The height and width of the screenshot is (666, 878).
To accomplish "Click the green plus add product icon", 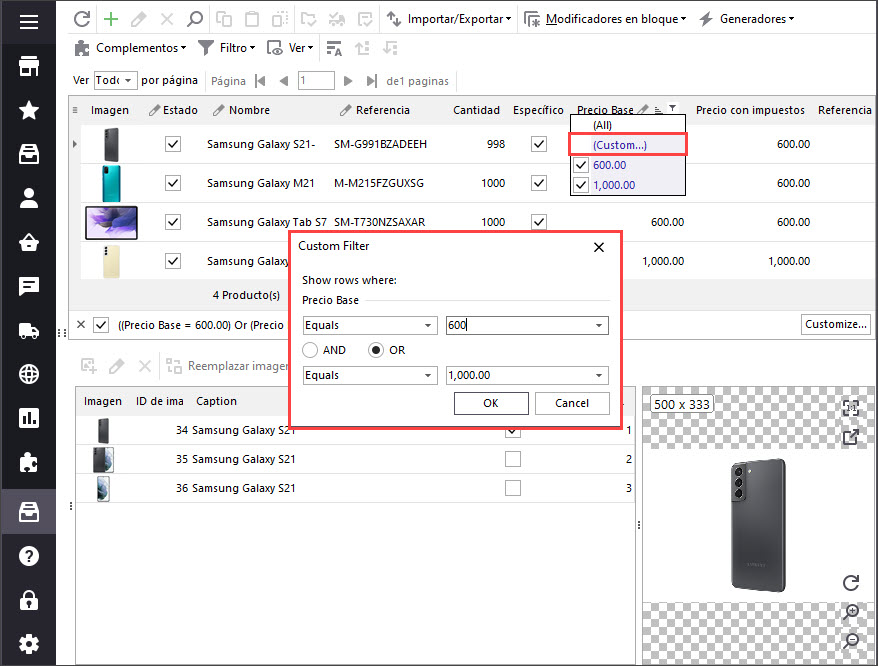I will point(111,19).
